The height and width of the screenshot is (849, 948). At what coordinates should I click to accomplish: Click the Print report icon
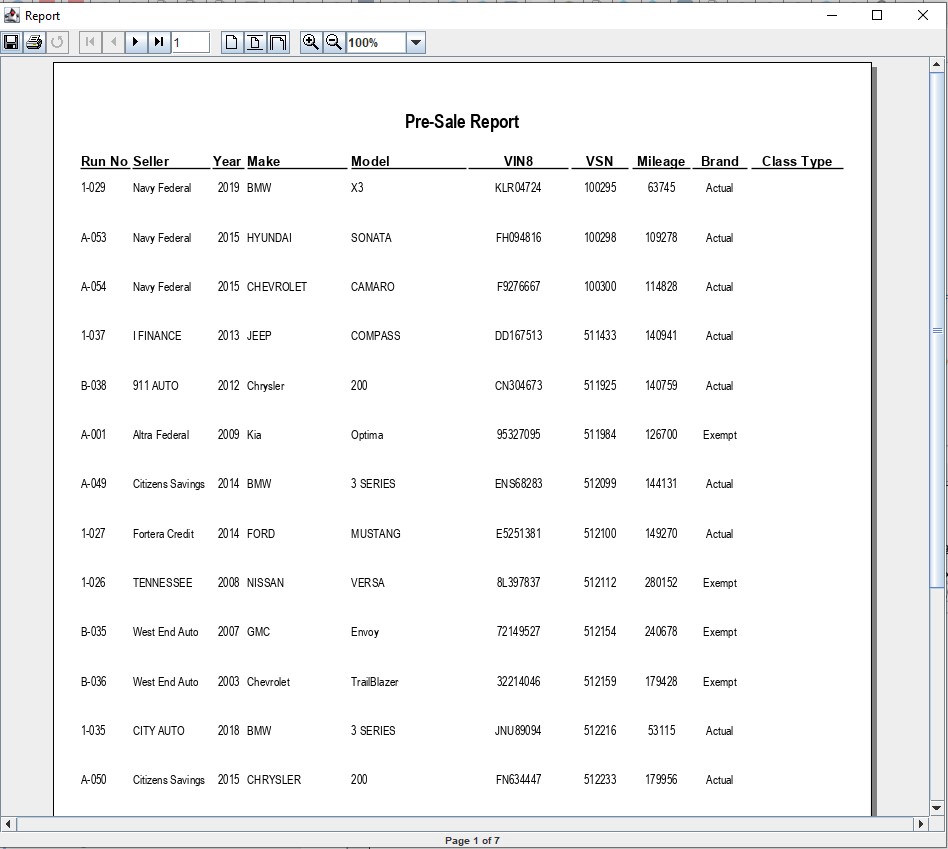tap(34, 42)
